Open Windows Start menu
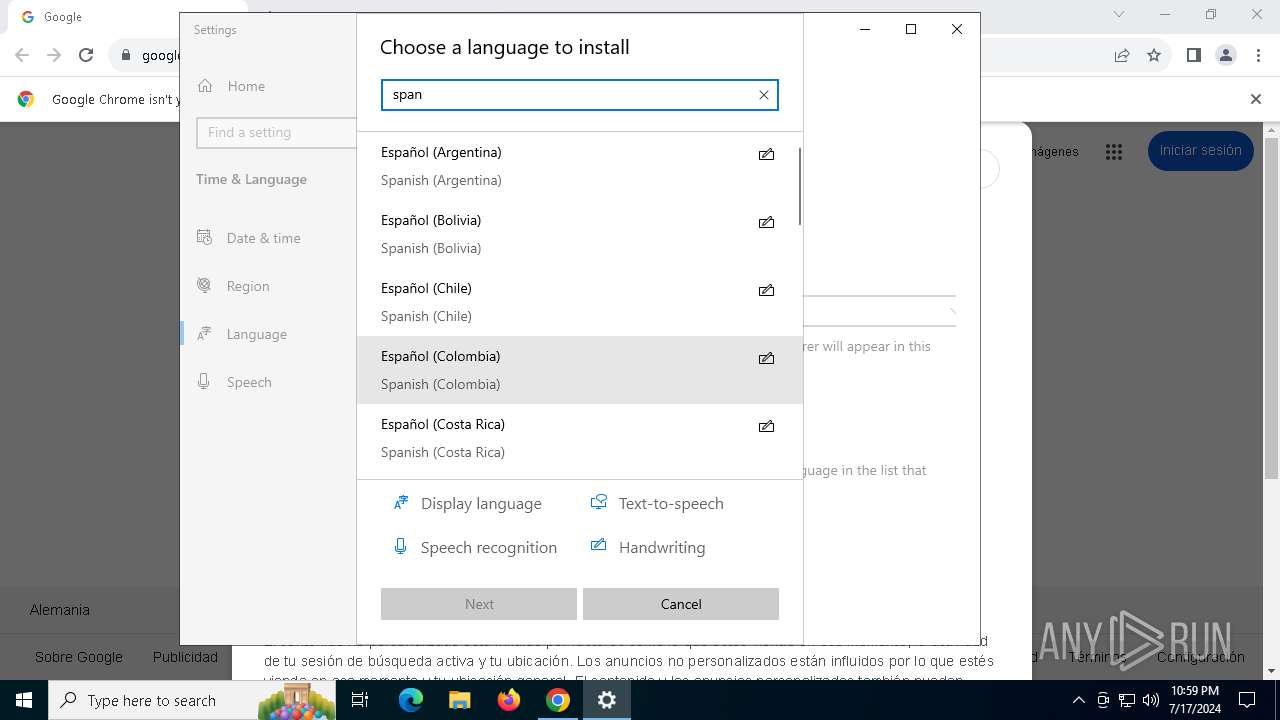This screenshot has height=720, width=1280. pos(24,700)
